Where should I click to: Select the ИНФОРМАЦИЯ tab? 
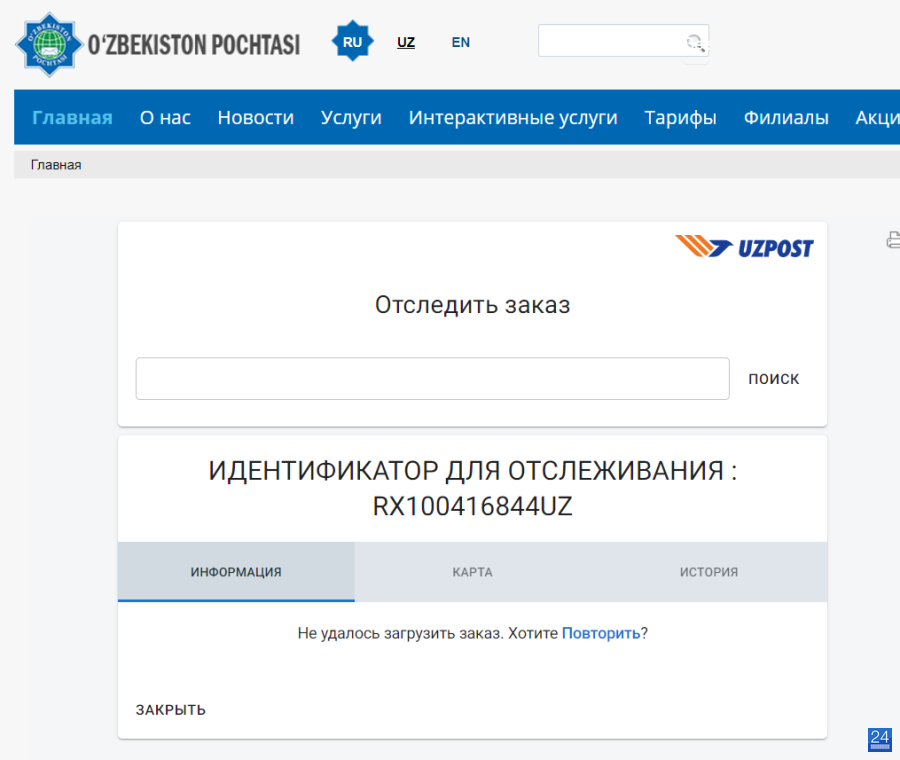[236, 572]
